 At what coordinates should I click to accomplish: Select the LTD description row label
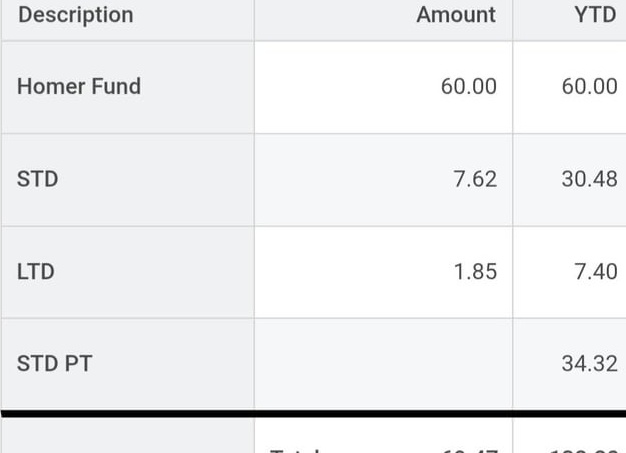pos(36,272)
